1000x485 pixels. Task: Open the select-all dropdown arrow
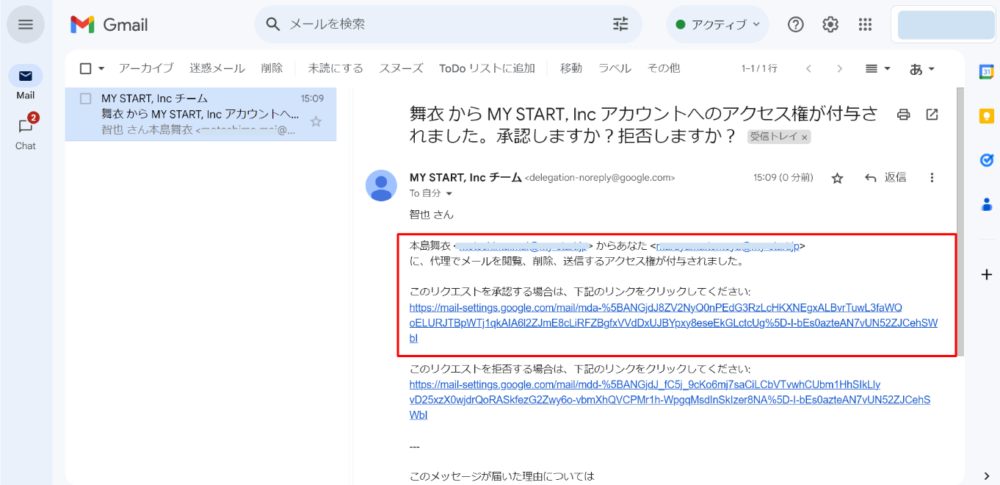(101, 68)
